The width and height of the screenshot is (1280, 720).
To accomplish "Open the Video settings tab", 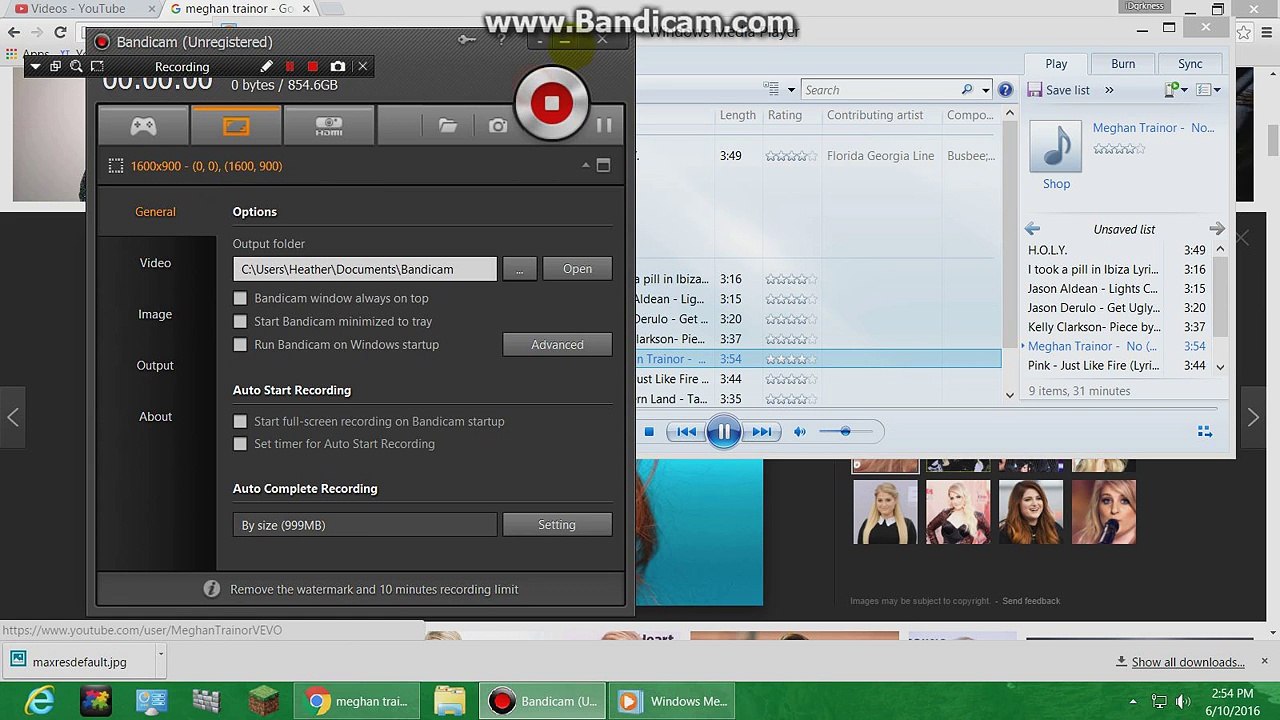I will (x=155, y=263).
